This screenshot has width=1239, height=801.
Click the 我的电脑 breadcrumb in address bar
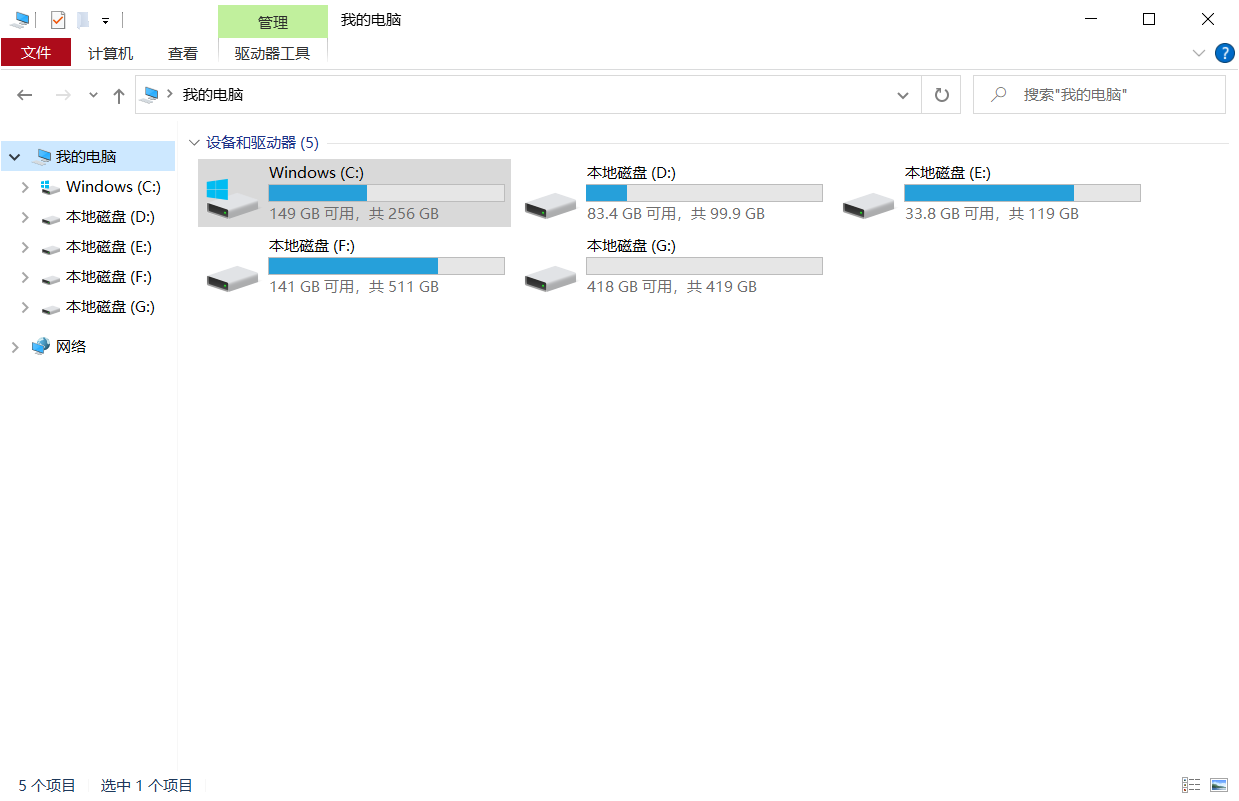(x=213, y=95)
